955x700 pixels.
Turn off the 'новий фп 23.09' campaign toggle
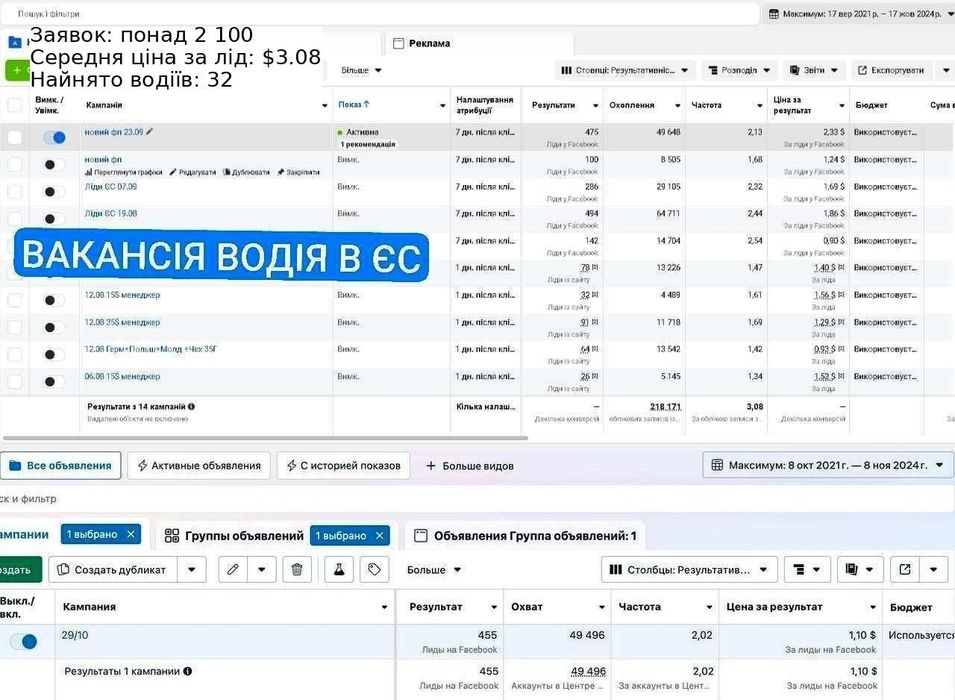[54, 137]
